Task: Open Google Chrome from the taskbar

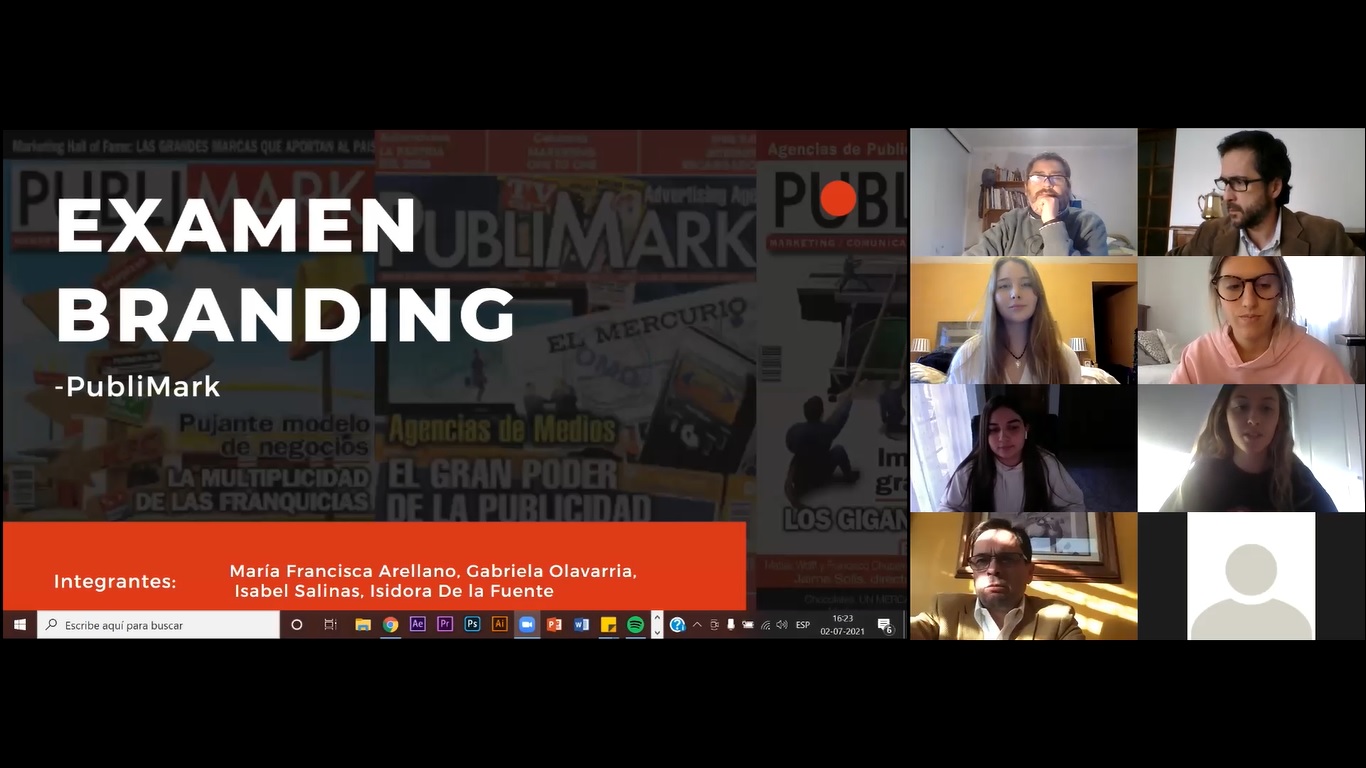Action: tap(390, 625)
